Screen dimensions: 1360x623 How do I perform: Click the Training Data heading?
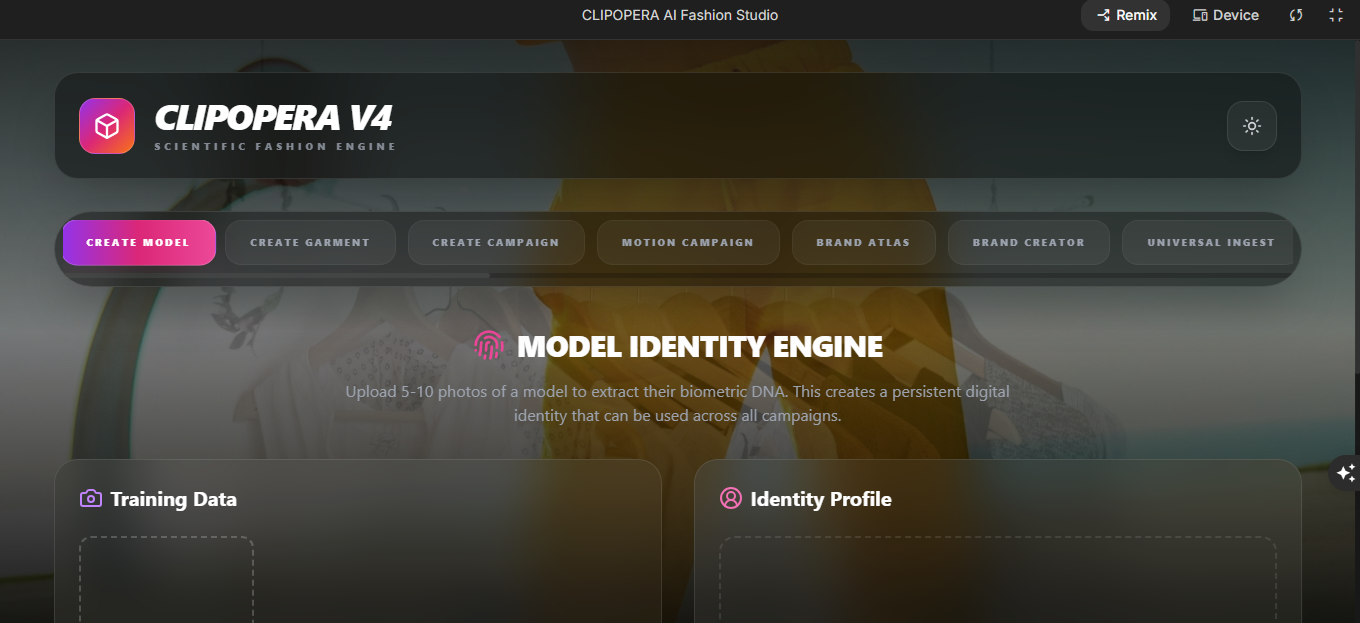pos(174,499)
